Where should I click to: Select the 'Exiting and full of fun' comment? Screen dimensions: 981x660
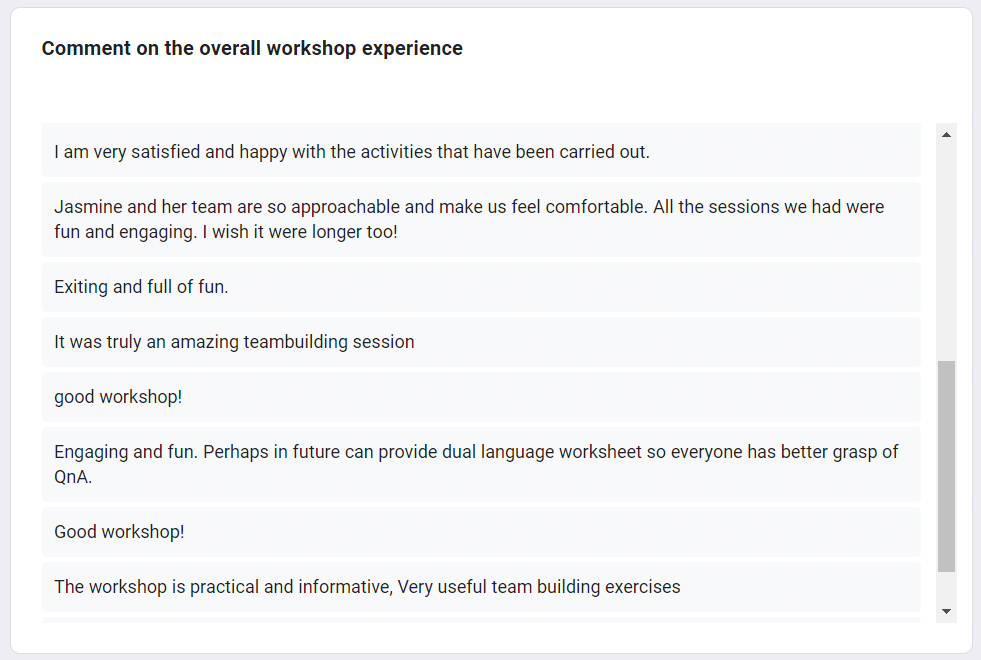point(481,287)
